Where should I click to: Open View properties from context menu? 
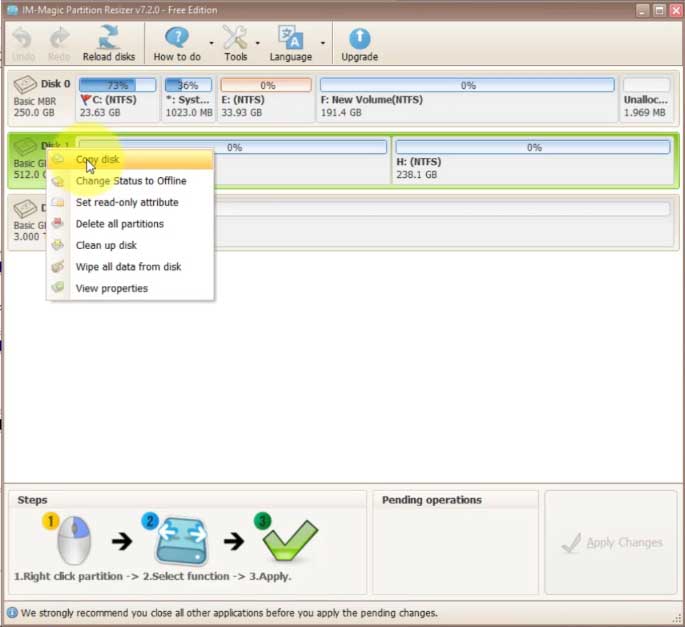pos(130,288)
